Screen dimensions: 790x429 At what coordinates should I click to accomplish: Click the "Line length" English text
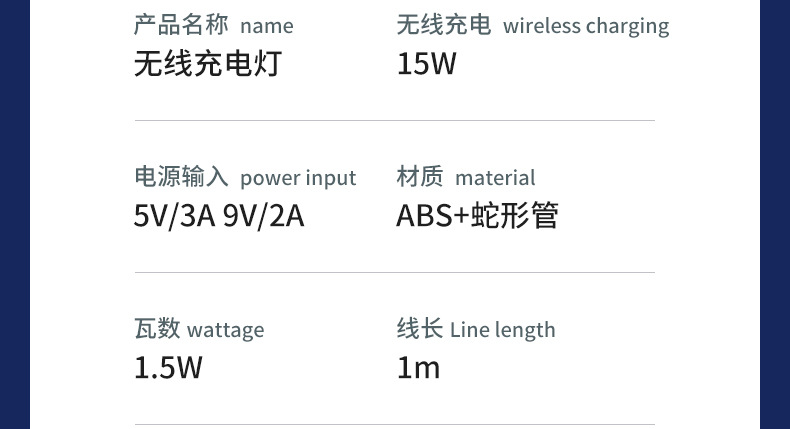(502, 330)
